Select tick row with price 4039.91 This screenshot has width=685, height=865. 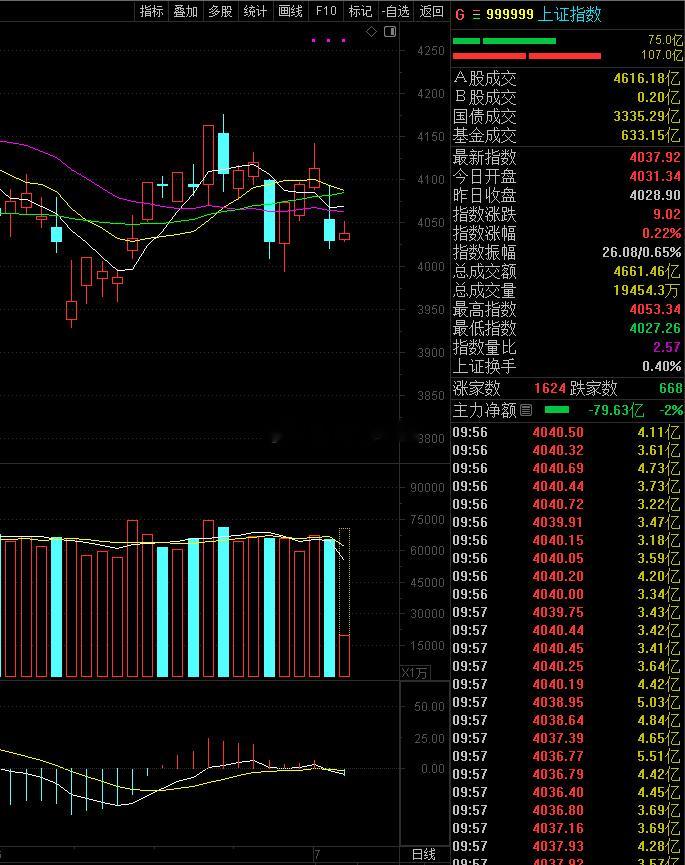coord(567,522)
